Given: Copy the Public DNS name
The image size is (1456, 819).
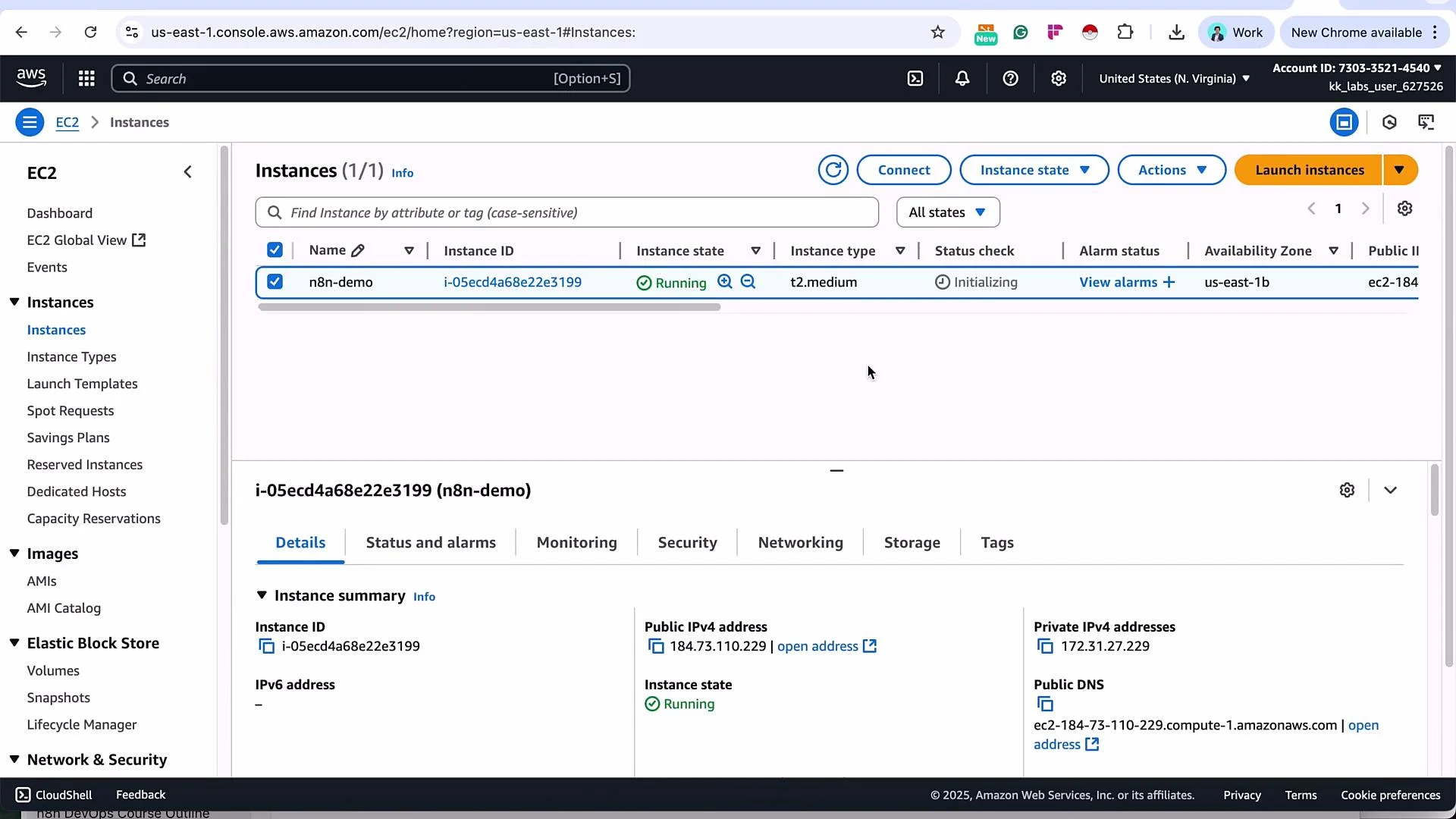Looking at the screenshot, I should 1045,704.
